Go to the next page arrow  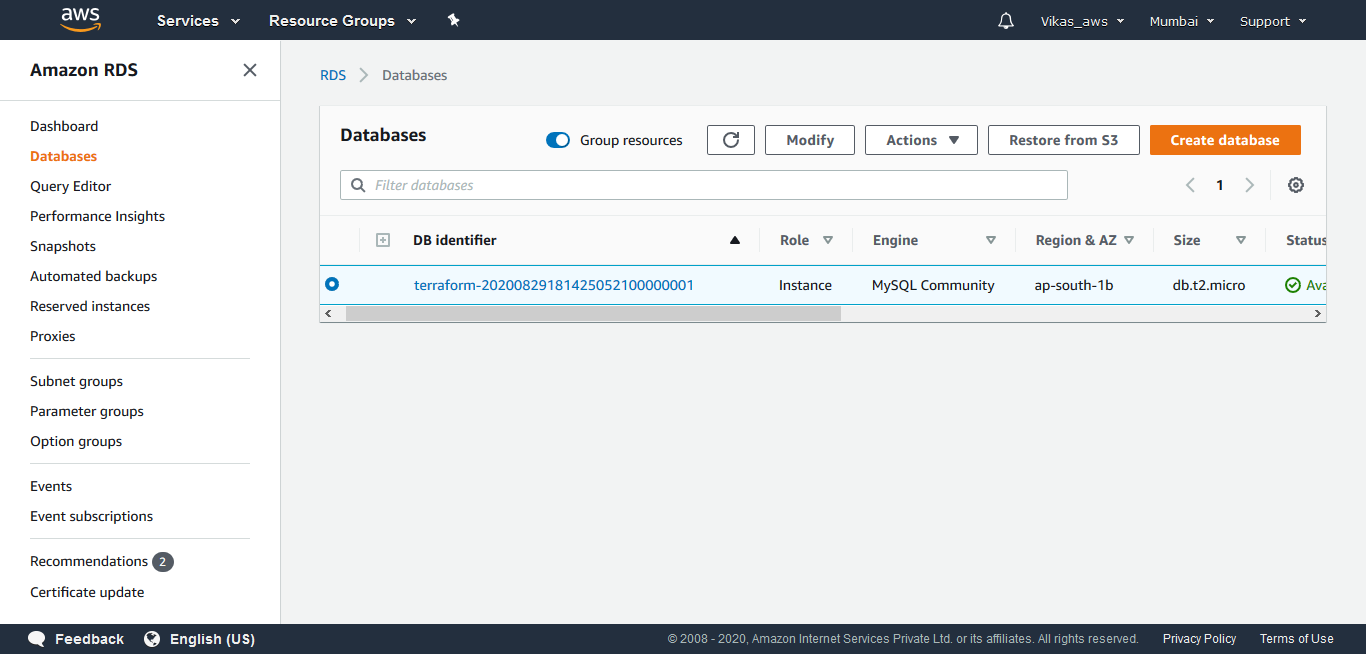(x=1249, y=185)
